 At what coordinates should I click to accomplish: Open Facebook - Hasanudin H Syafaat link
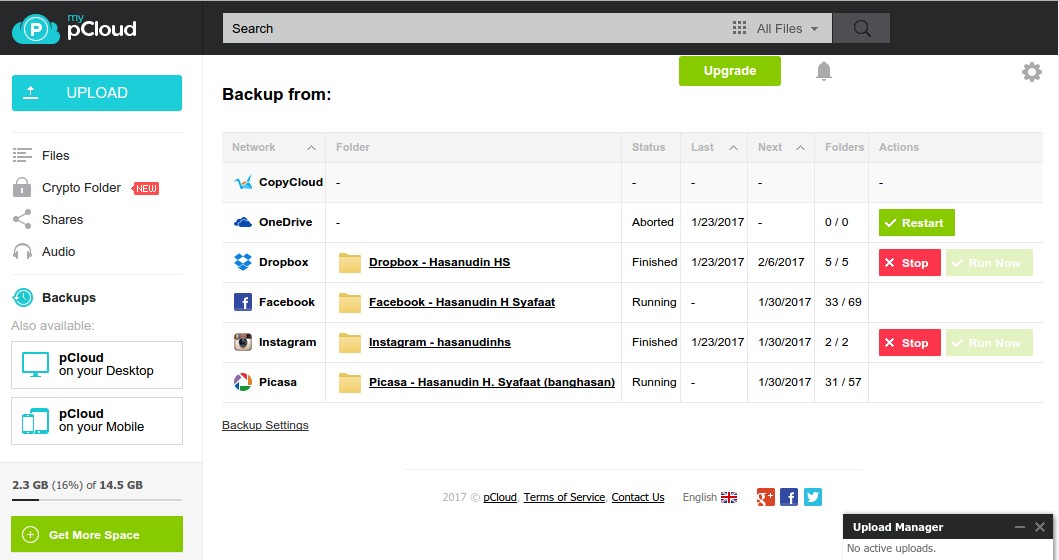[x=462, y=302]
